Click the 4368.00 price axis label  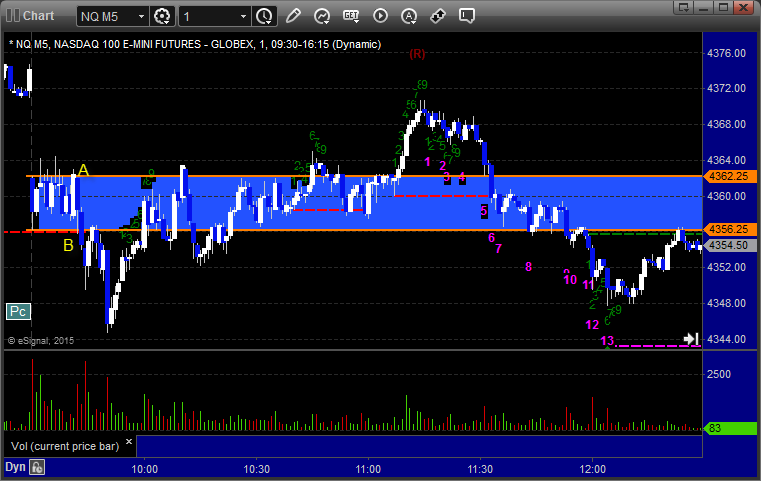point(727,124)
